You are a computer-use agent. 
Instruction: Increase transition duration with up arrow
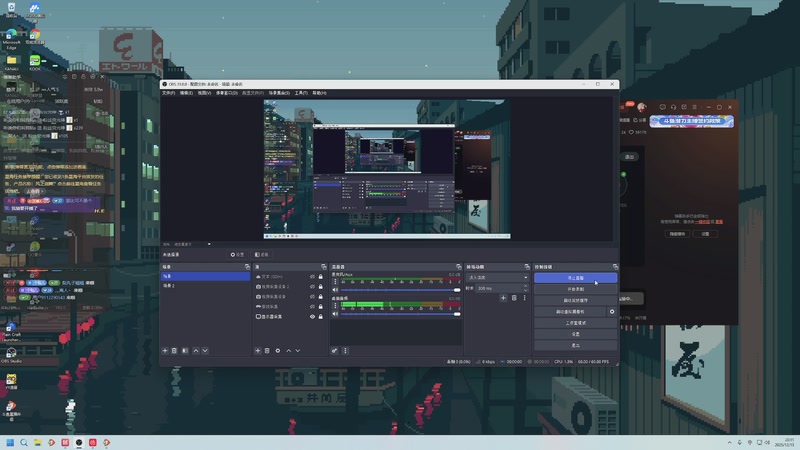click(x=526, y=286)
